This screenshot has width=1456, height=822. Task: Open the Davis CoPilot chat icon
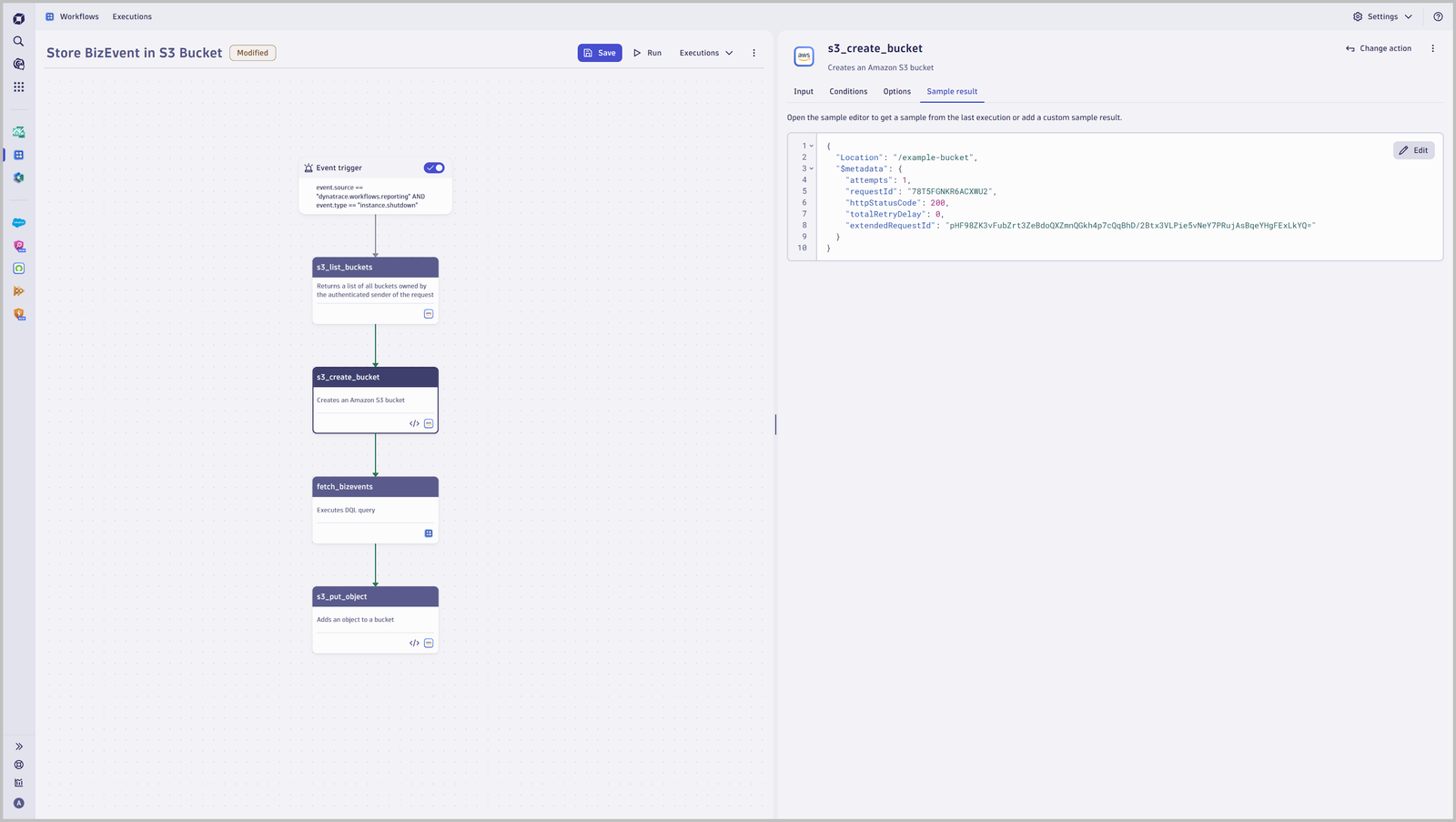coord(18,64)
